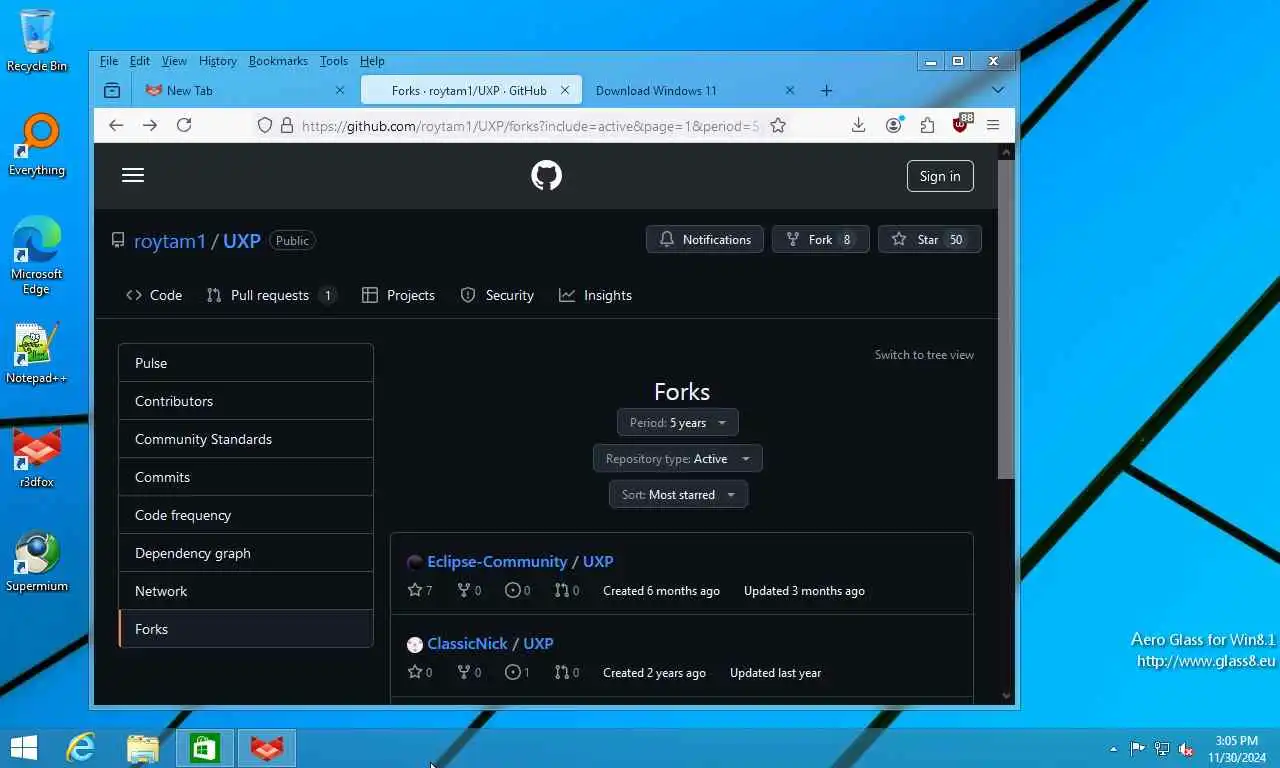Select the Everything desktop shortcut
Screen dimensions: 1280x768
tap(37, 145)
